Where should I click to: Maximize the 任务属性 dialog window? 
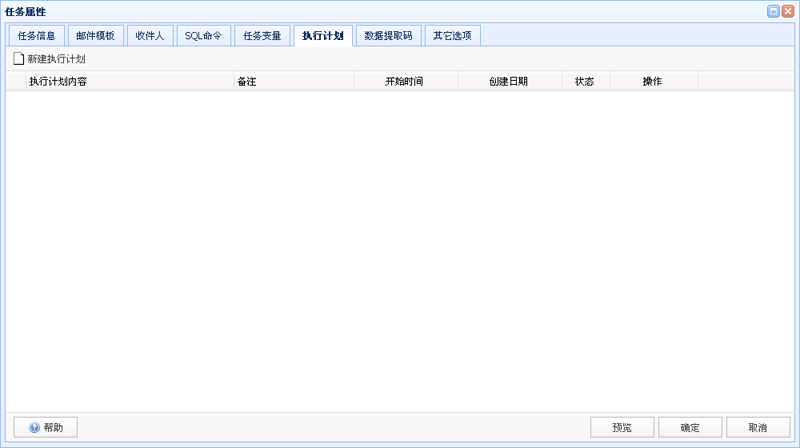(x=773, y=11)
